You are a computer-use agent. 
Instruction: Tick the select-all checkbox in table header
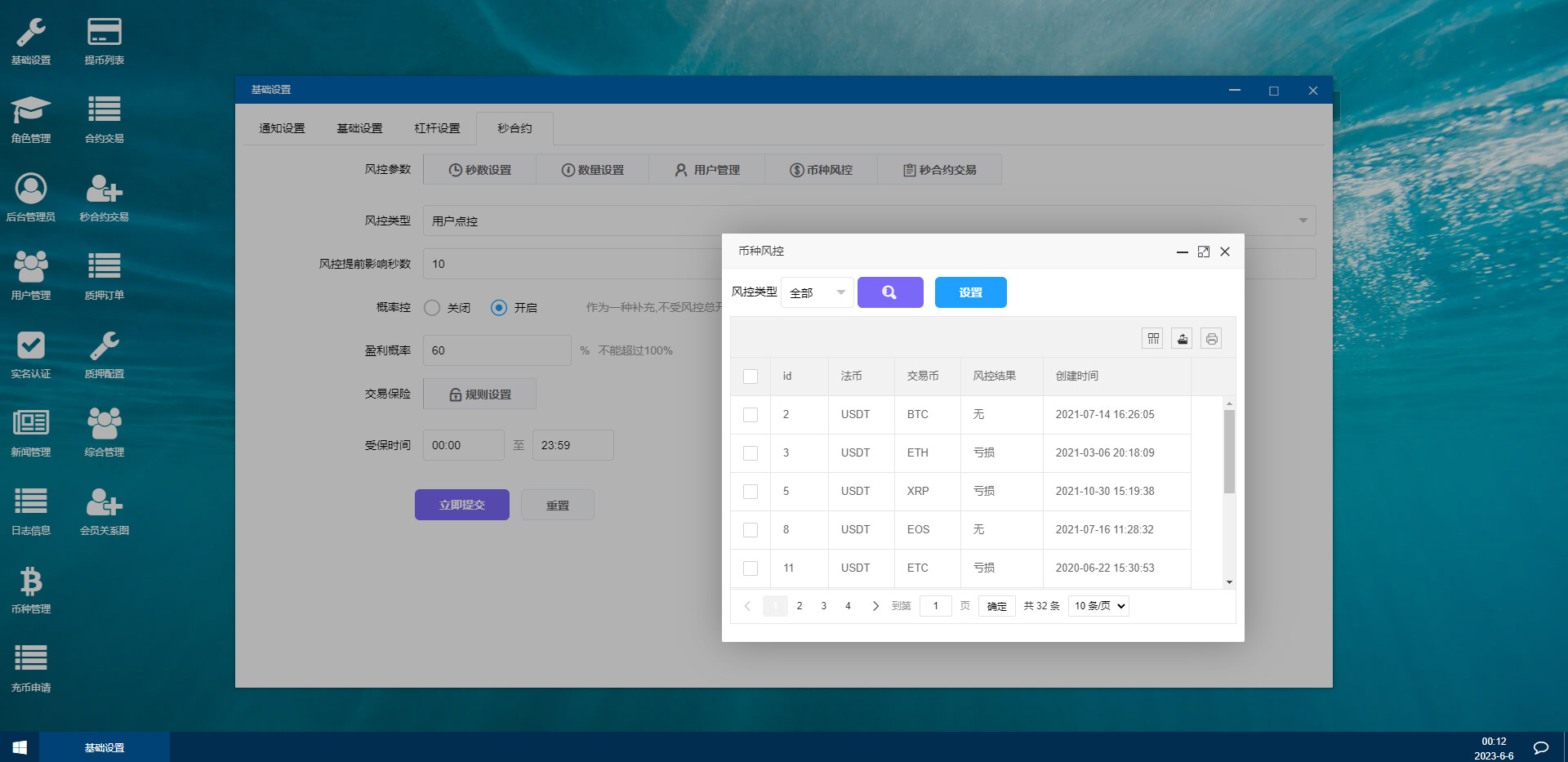[x=751, y=377]
